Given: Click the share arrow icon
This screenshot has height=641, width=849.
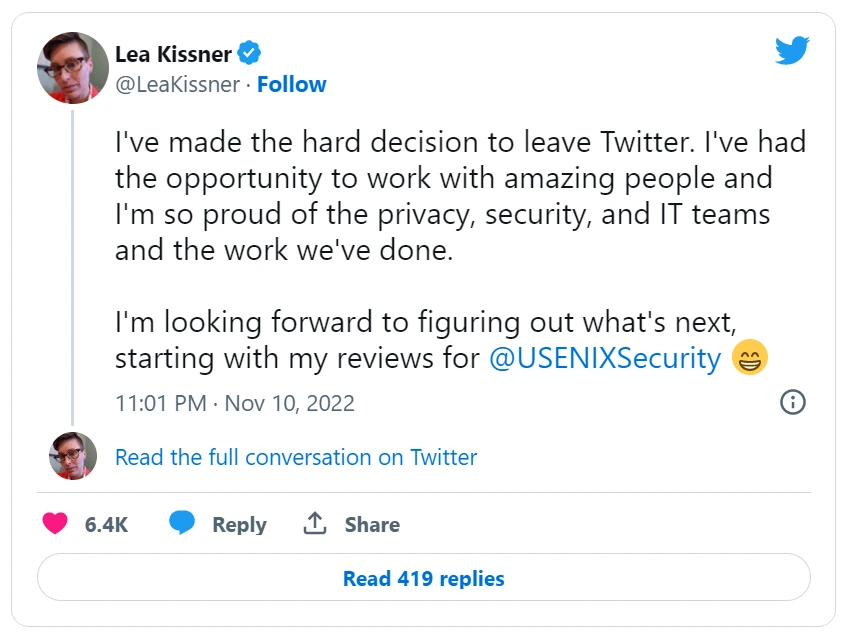Looking at the screenshot, I should tap(315, 524).
